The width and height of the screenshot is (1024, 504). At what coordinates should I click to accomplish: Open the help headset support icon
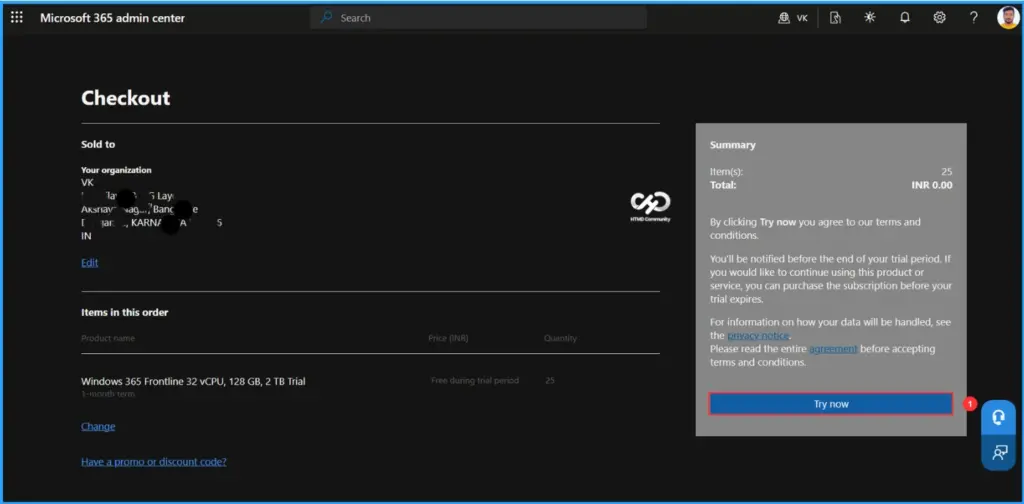coord(999,417)
